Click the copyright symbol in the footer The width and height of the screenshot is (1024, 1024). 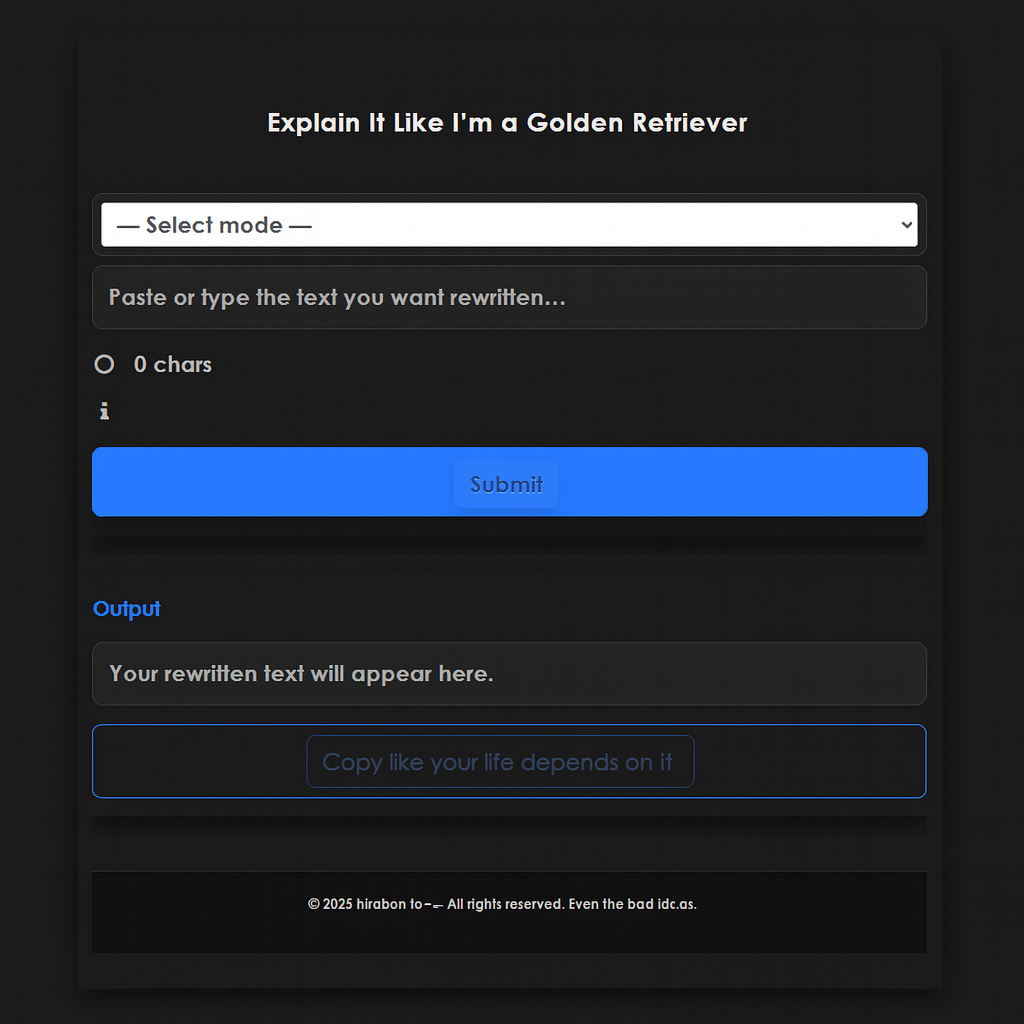pyautogui.click(x=313, y=904)
